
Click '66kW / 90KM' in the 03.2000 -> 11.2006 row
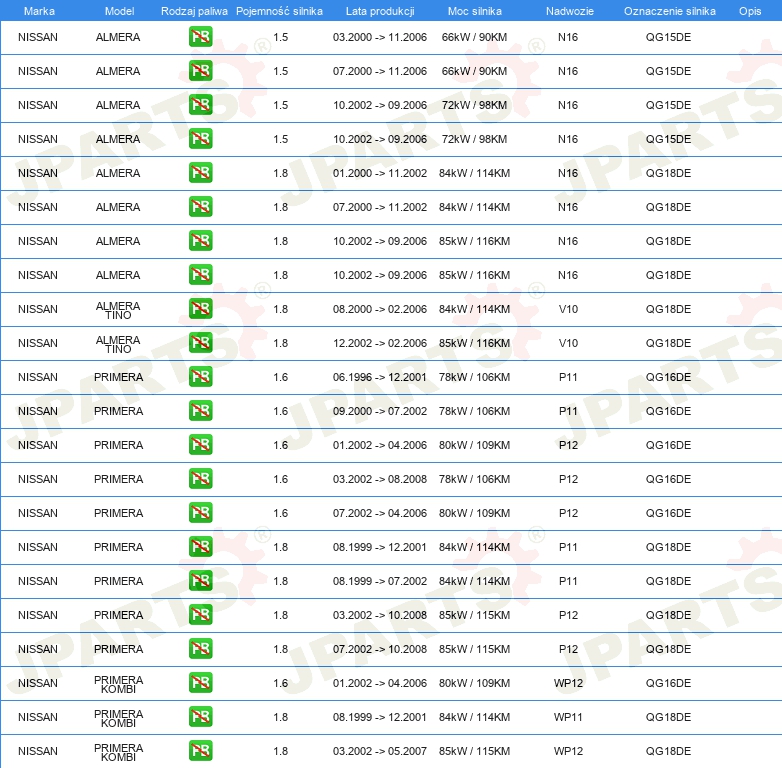click(474, 37)
